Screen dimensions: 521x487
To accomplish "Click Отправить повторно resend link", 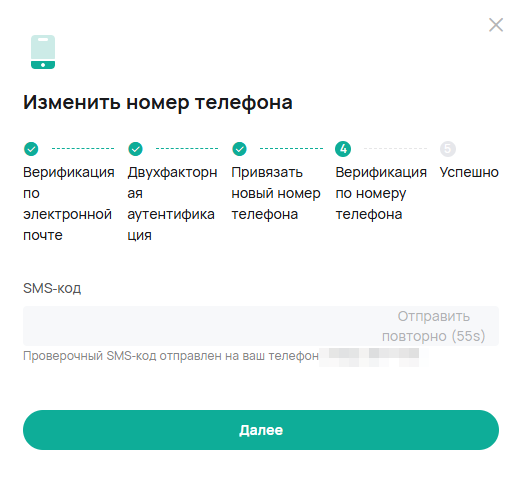I will [x=433, y=326].
